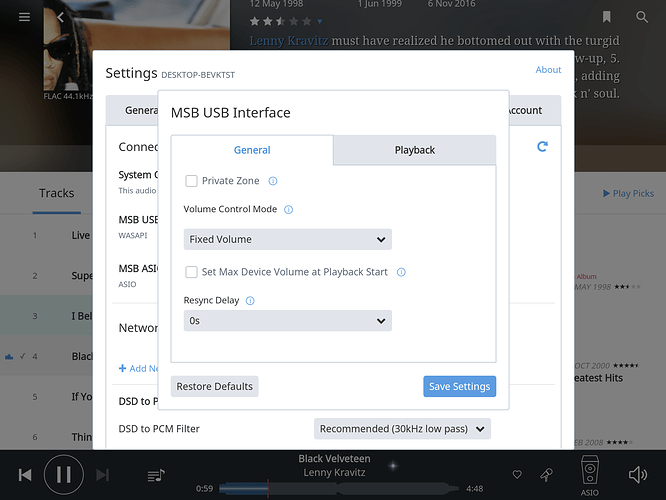Screen dimensions: 666x500
Task: Select track 6 in the track list
Action: coord(46,437)
